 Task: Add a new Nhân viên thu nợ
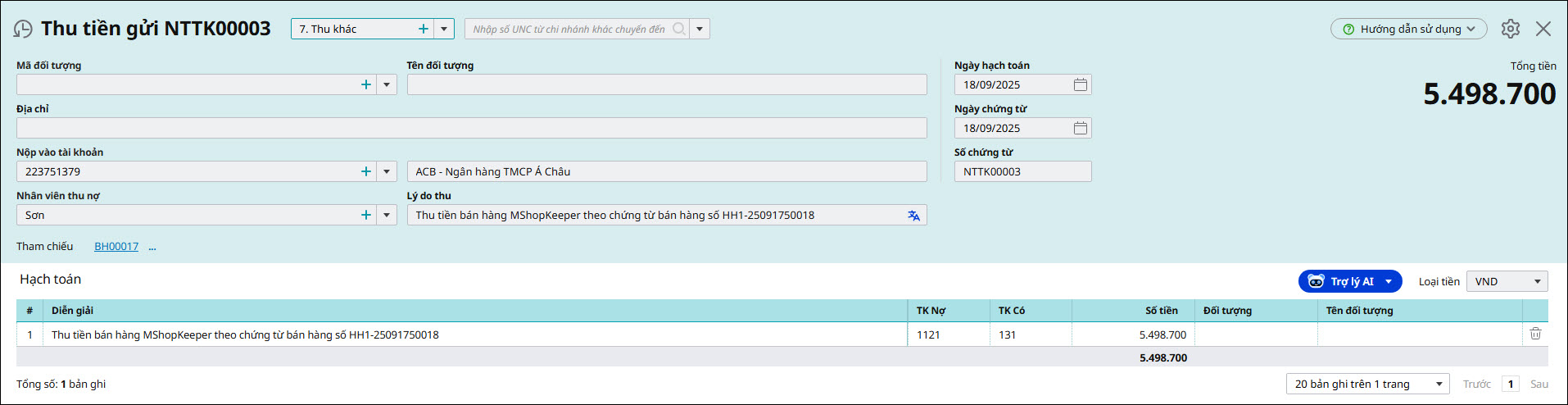click(366, 215)
